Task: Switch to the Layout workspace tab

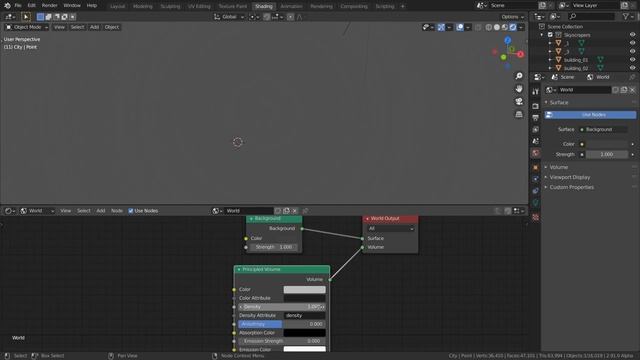Action: (x=118, y=6)
